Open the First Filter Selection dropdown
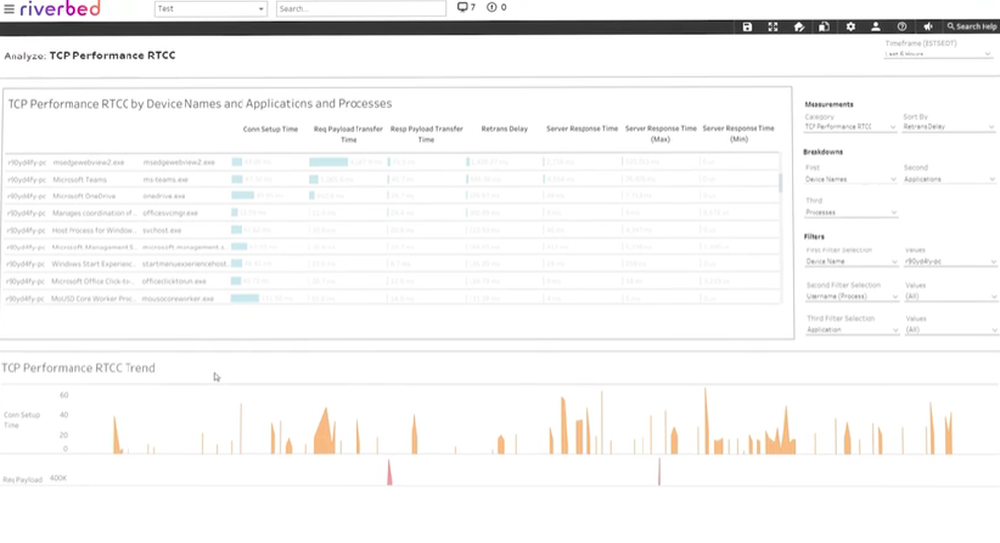This screenshot has width=1000, height=543. 852,262
